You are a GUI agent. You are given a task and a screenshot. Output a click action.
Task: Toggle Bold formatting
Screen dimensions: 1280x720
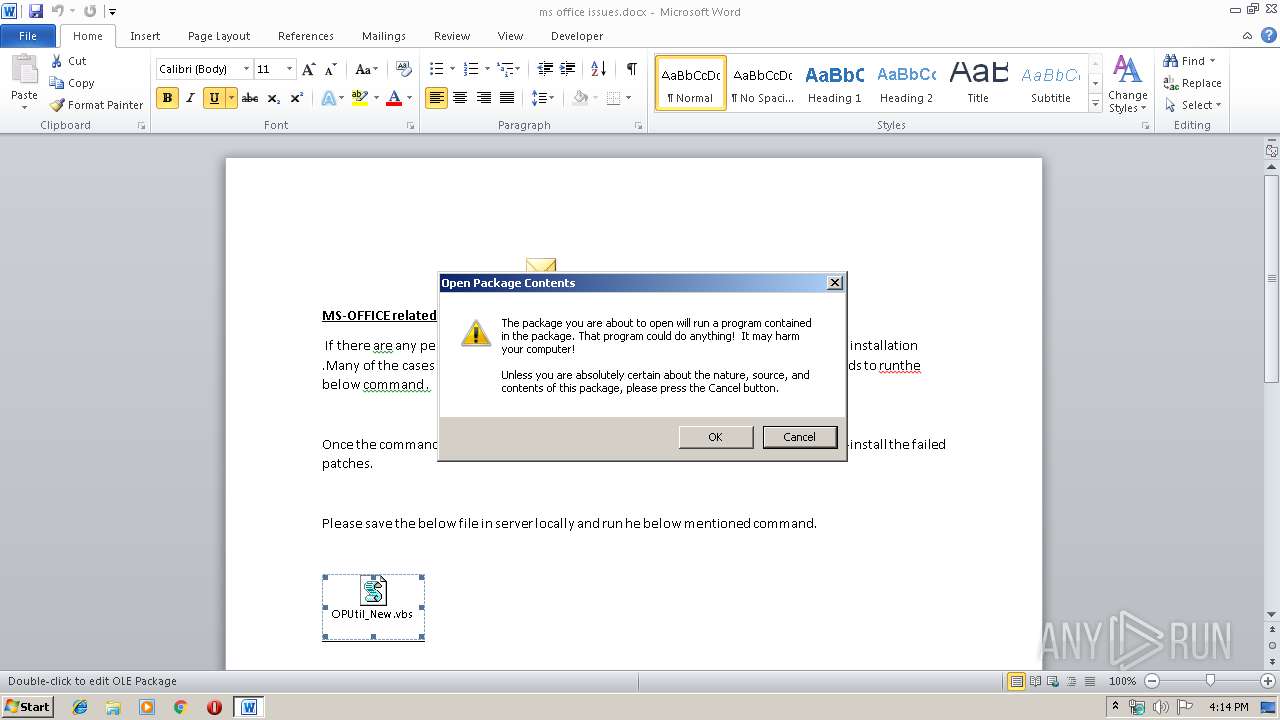[x=167, y=98]
